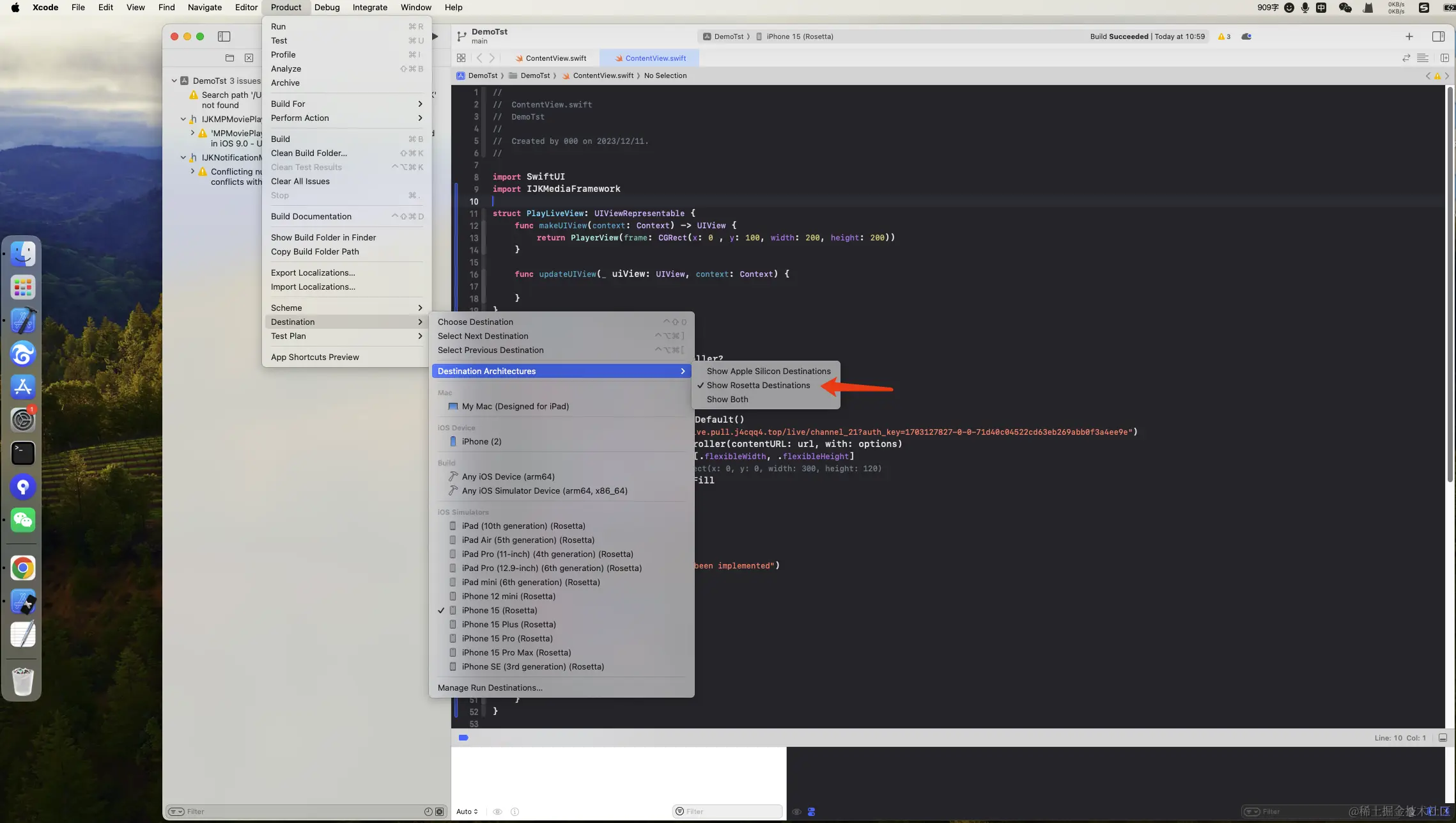Open Launchpad in the Dock

pos(23,287)
